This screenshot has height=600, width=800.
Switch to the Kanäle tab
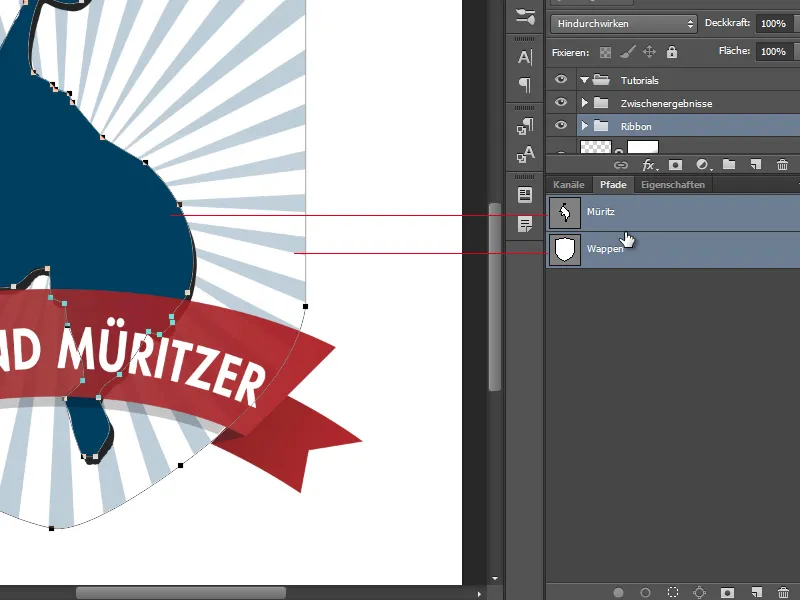[x=568, y=185]
